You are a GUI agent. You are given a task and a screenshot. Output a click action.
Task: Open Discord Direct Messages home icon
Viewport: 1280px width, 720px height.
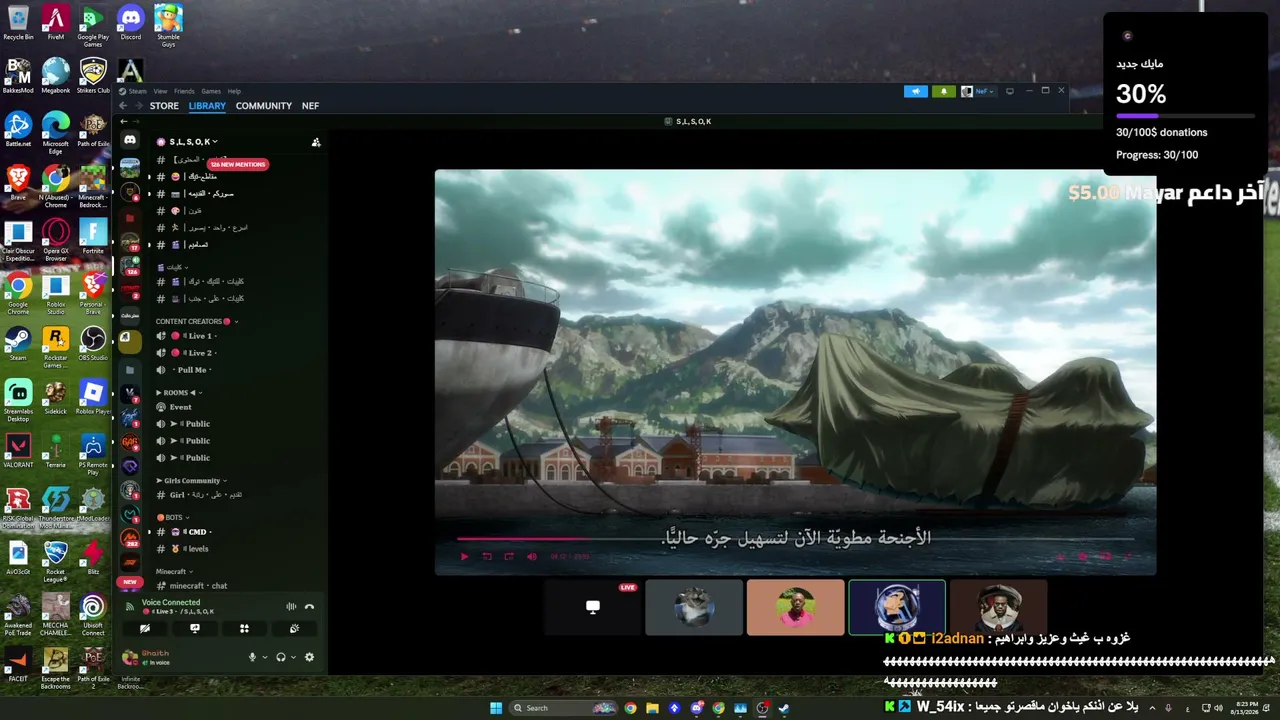130,140
